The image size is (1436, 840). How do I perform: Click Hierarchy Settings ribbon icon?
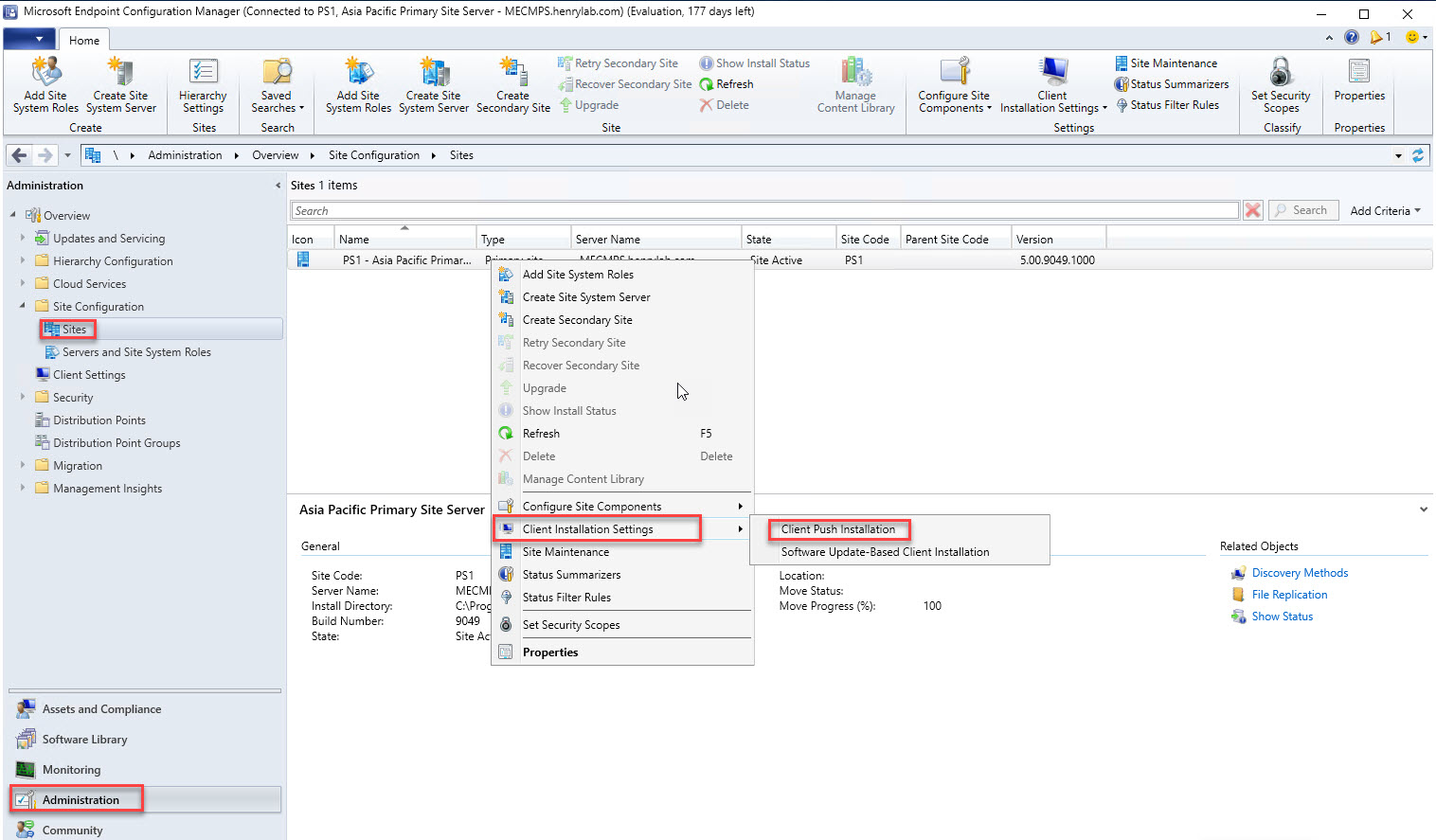[x=203, y=85]
